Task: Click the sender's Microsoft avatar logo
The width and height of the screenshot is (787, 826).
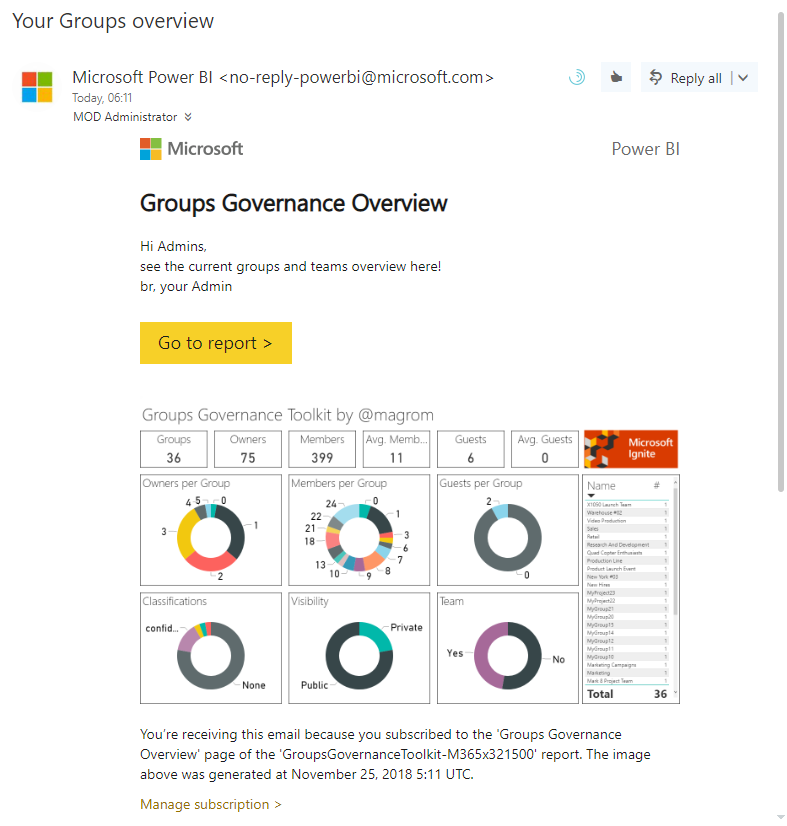Action: [37, 87]
